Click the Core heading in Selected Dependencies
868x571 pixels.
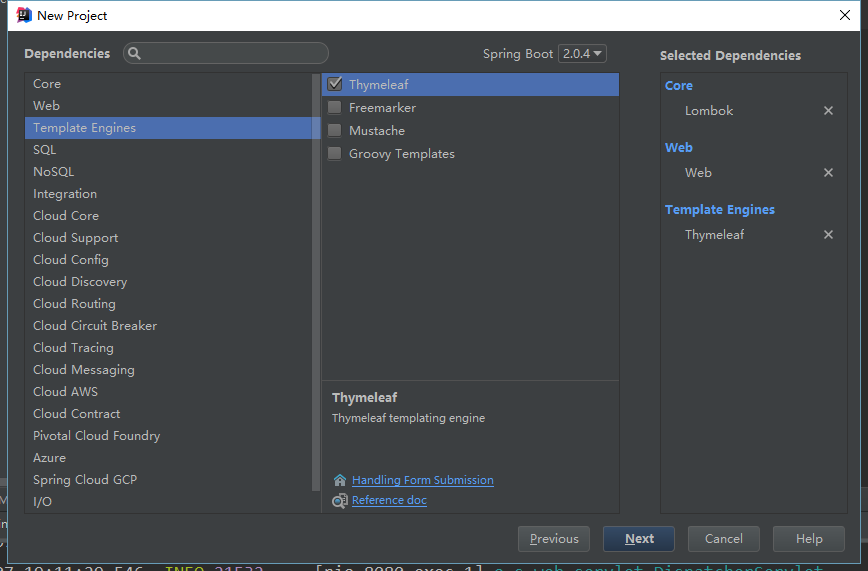tap(679, 86)
